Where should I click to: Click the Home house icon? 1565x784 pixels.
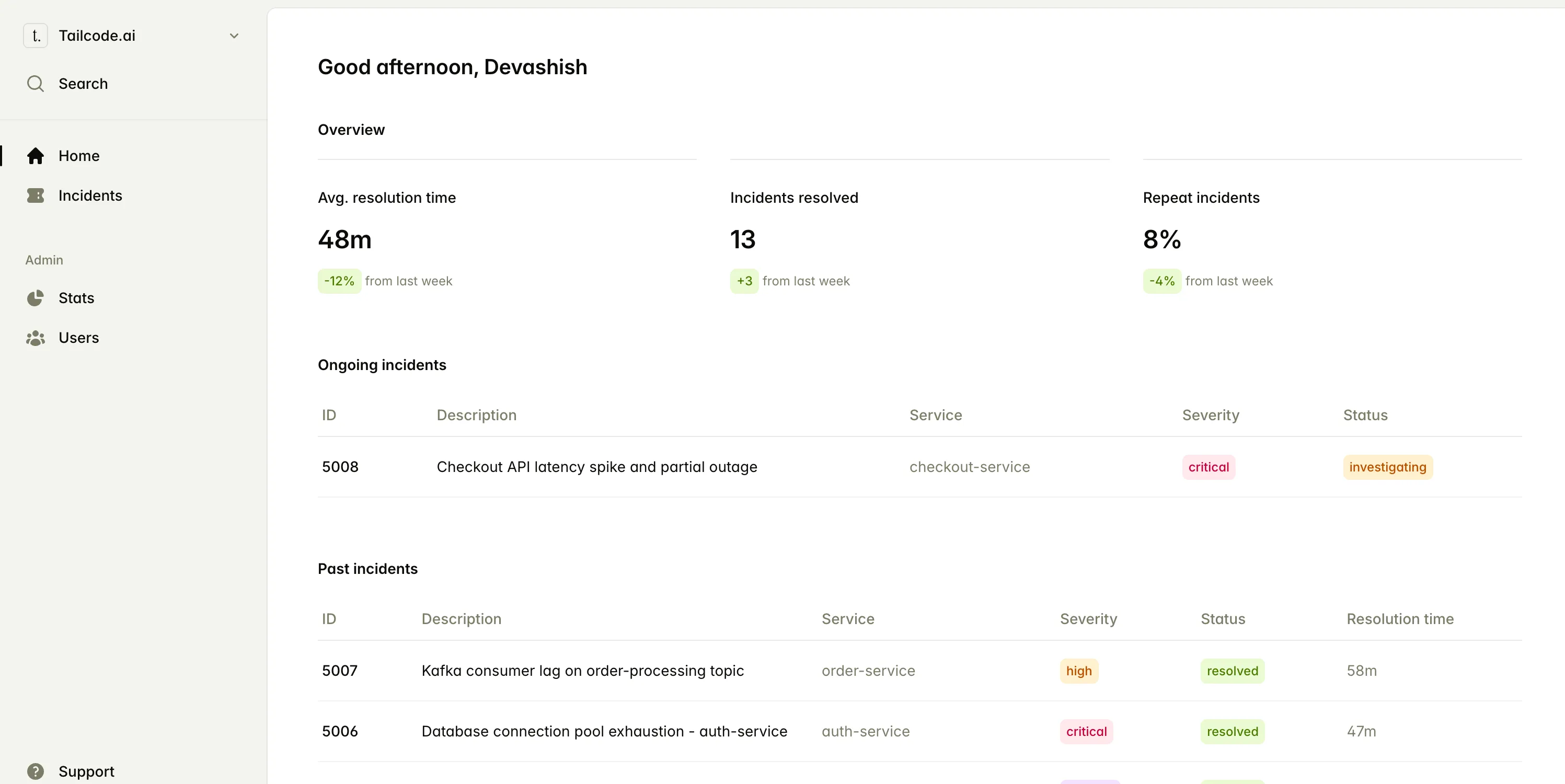point(35,156)
